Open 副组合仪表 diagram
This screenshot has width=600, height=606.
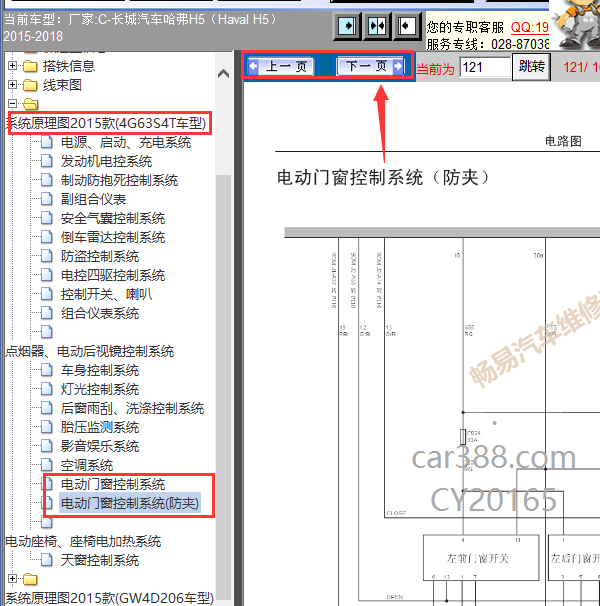pyautogui.click(x=93, y=199)
